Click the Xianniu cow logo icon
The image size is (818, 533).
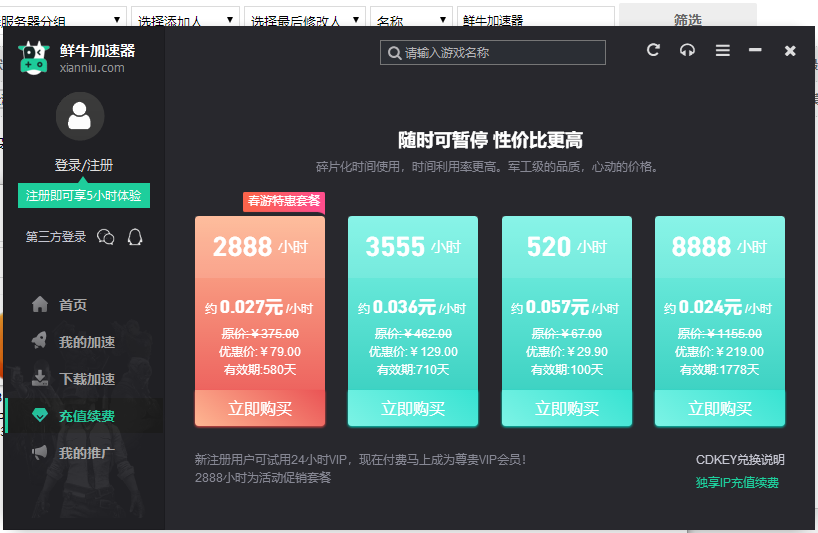[33, 58]
